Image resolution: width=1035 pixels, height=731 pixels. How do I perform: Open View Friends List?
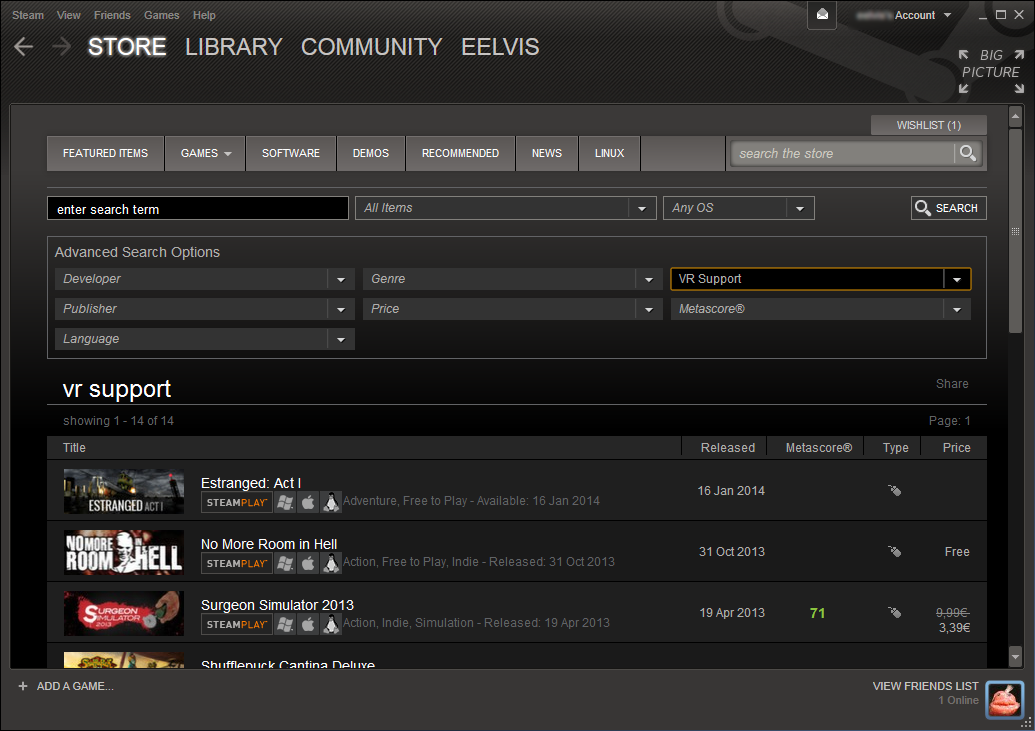pyautogui.click(x=925, y=686)
